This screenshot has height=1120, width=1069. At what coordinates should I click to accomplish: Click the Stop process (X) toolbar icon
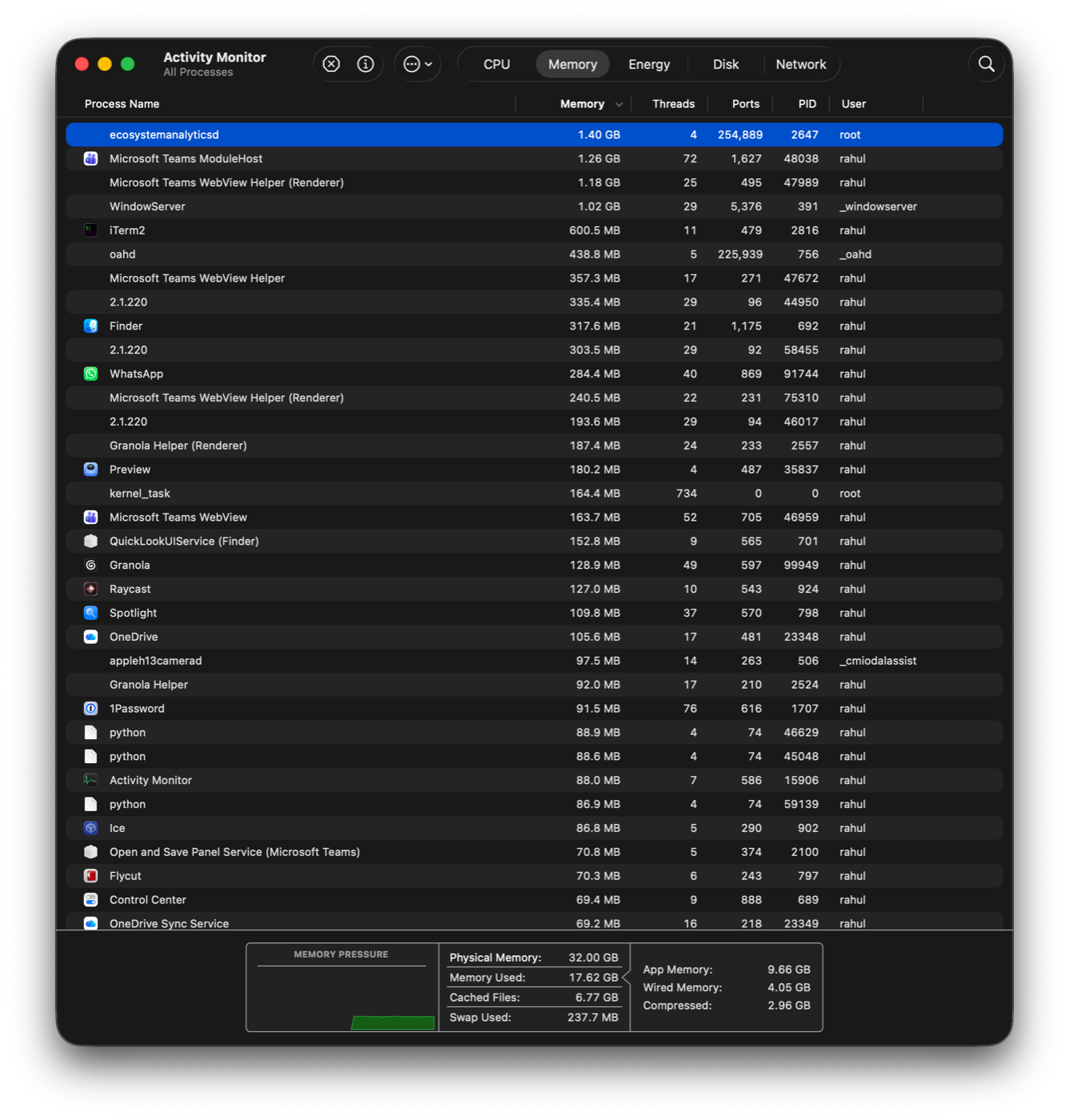pos(331,64)
